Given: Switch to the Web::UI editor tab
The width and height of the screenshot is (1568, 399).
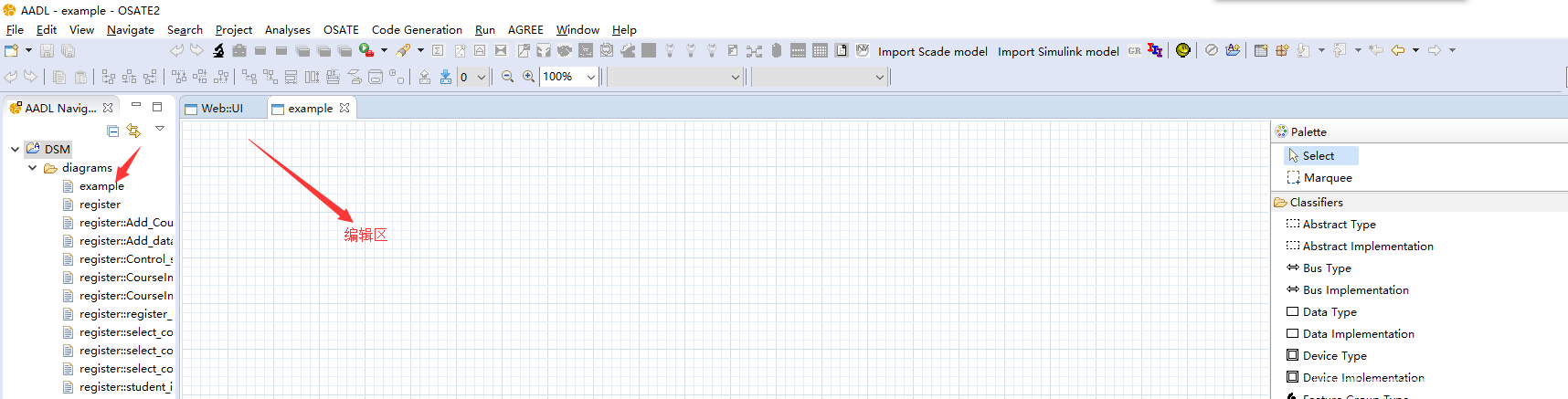Looking at the screenshot, I should pyautogui.click(x=222, y=108).
